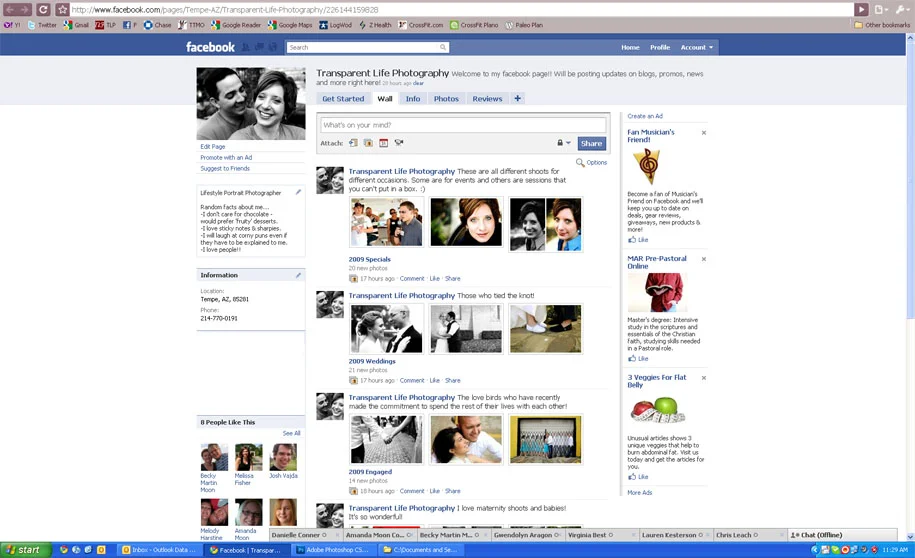
Task: Switch to the Wall tab
Action: point(385,99)
